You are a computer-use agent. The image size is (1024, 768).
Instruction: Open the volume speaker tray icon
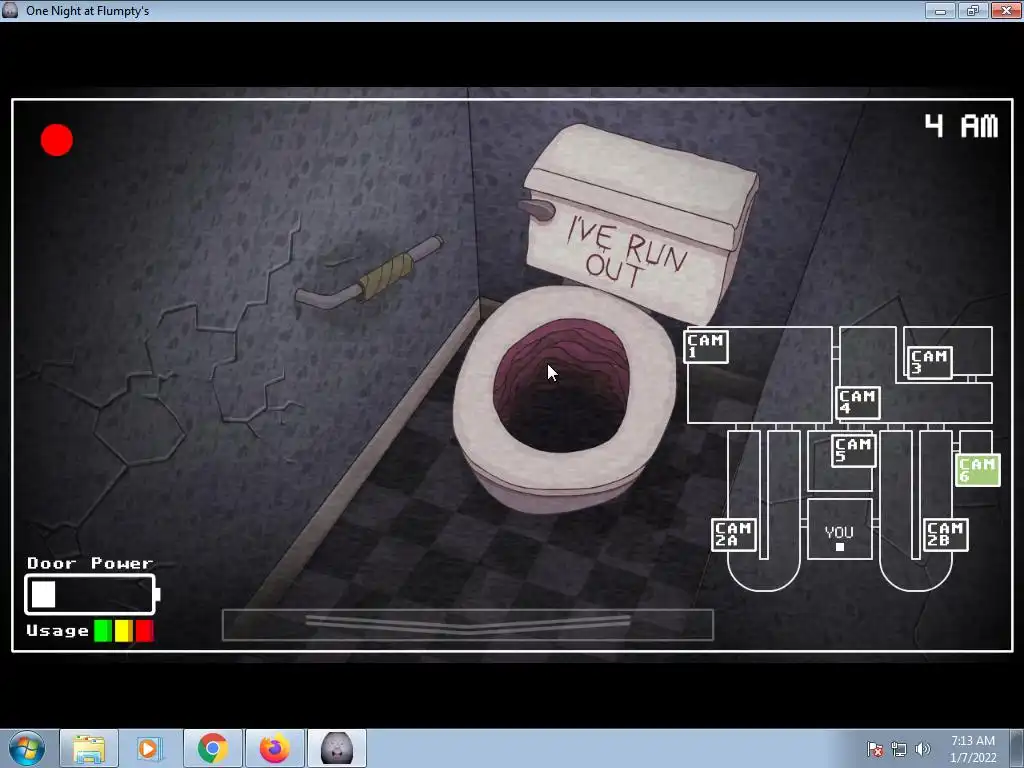[x=923, y=749]
